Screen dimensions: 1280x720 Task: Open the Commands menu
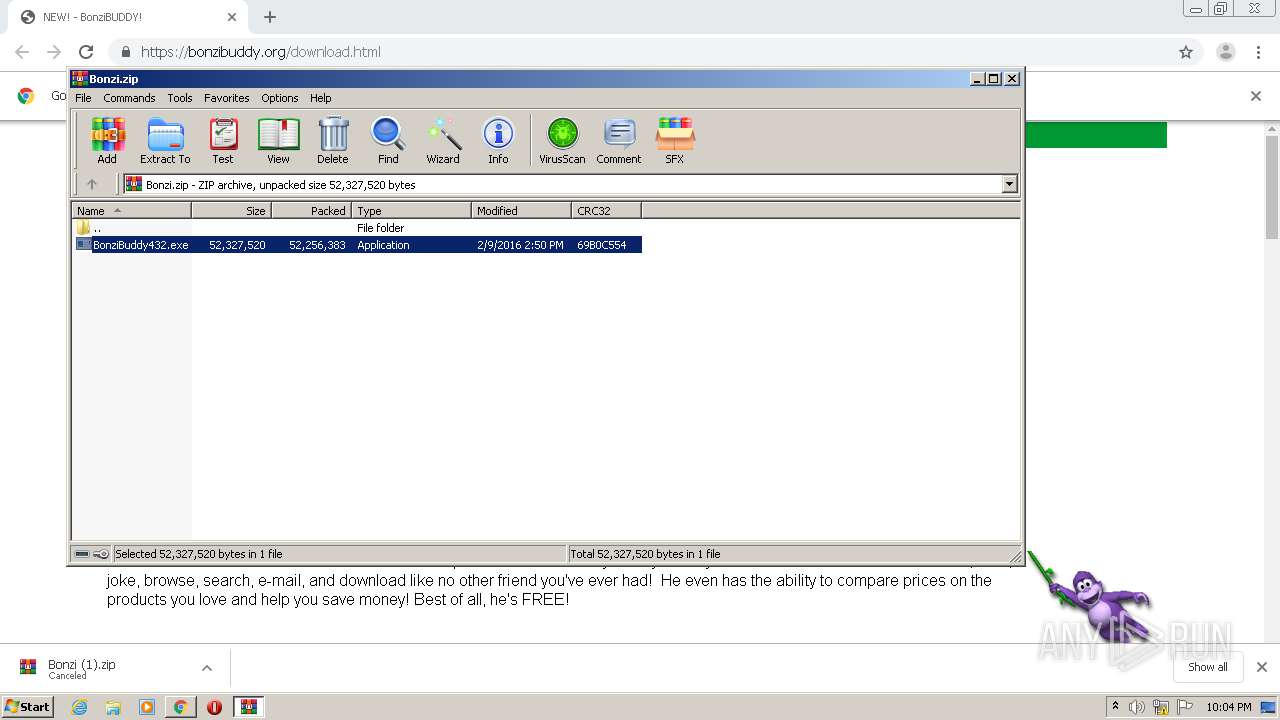pos(129,98)
